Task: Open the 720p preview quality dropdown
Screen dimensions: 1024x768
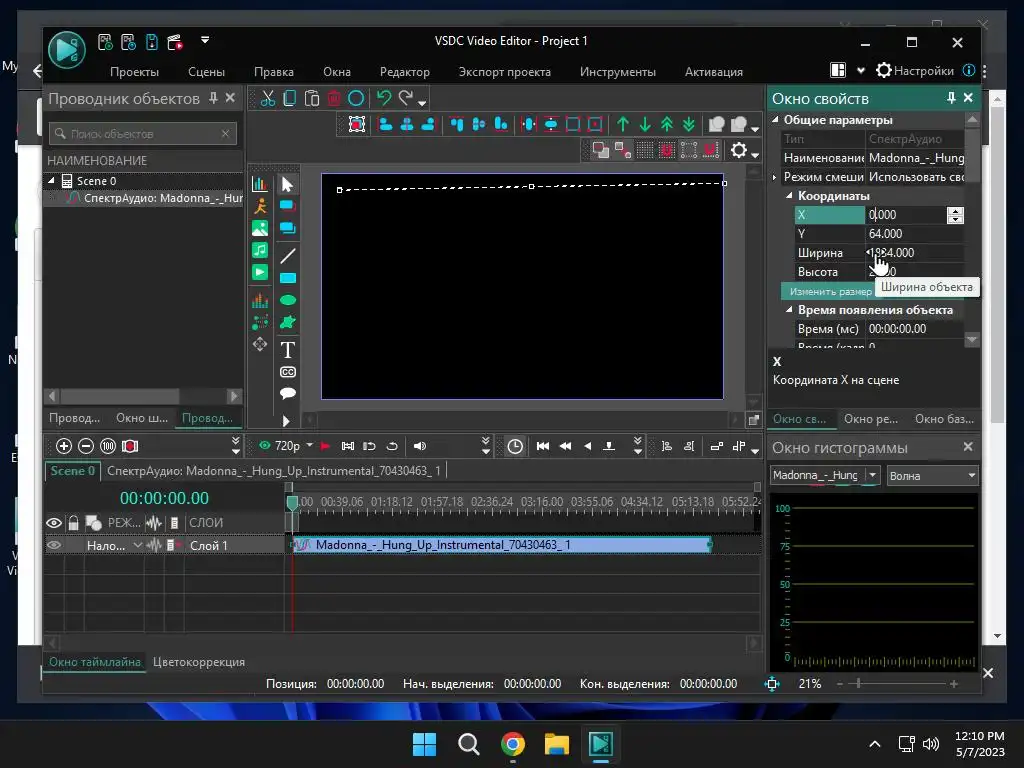Action: (309, 446)
